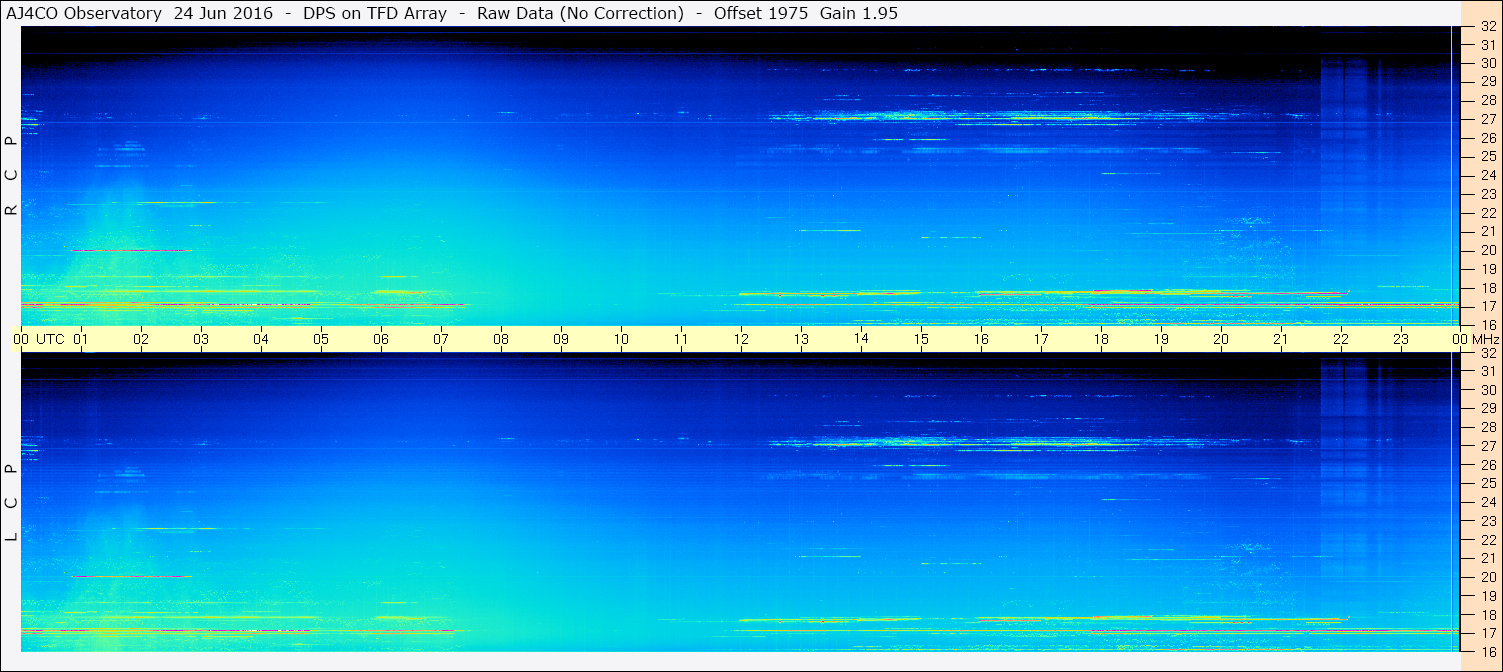Click the 'UTC' label on time axis
Viewport: 1503px width, 672px height.
point(50,339)
